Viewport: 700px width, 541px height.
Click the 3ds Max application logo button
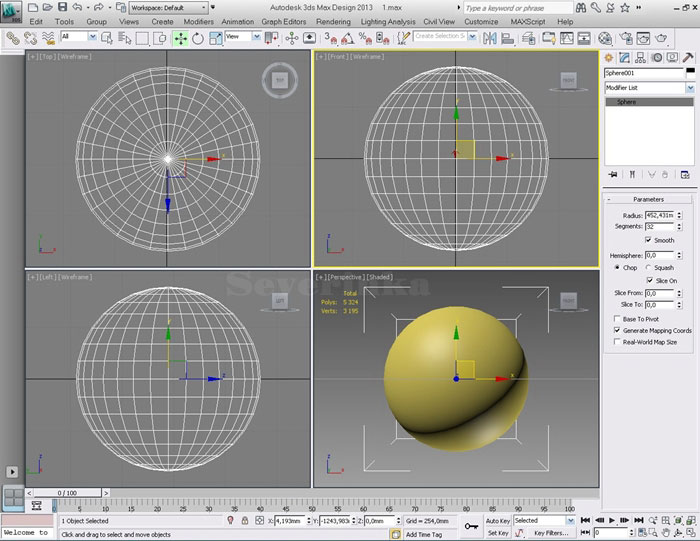pos(12,12)
